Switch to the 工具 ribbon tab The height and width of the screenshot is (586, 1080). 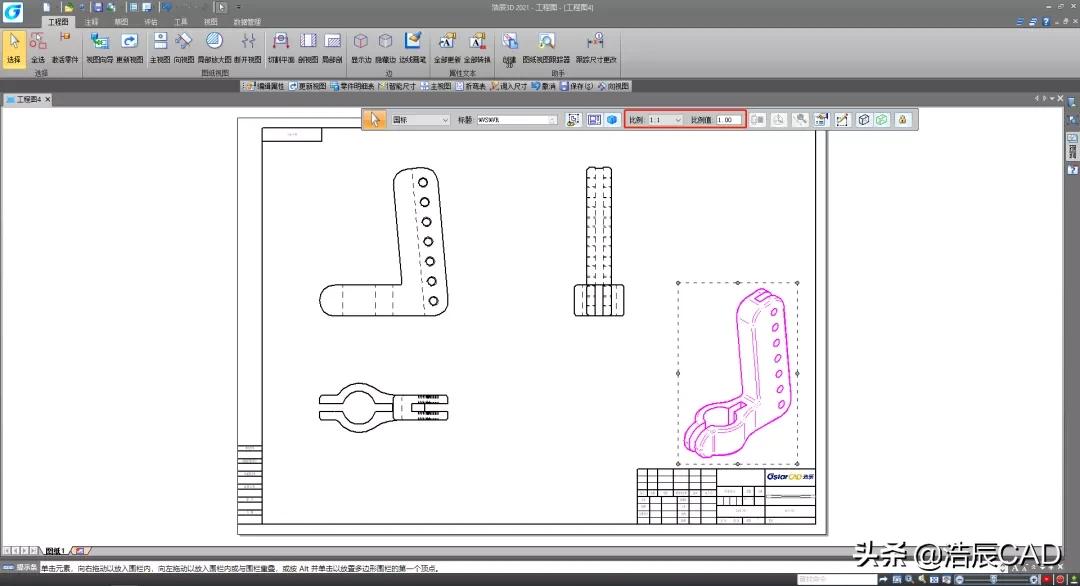pos(180,20)
